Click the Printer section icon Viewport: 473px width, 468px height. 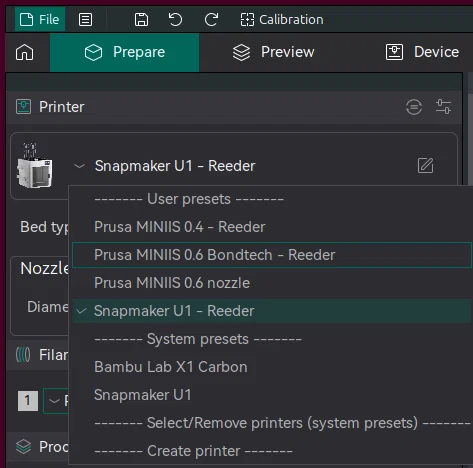click(x=23, y=107)
